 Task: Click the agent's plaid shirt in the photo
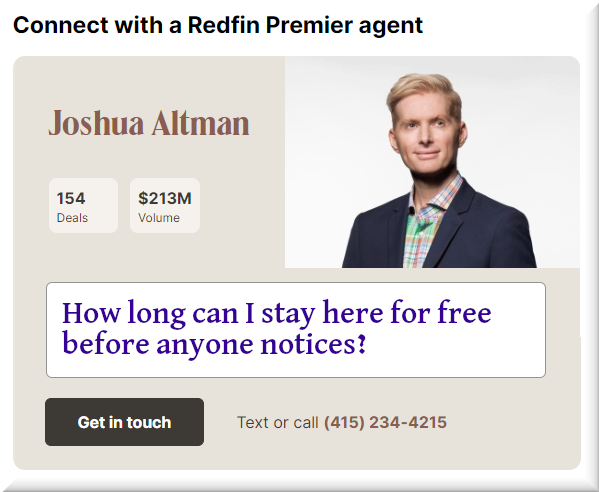coord(427,225)
